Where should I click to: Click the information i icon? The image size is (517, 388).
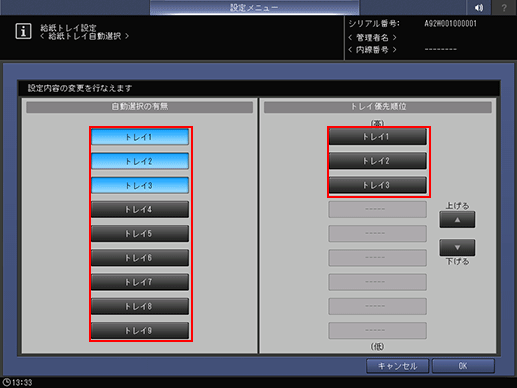coord(23,31)
